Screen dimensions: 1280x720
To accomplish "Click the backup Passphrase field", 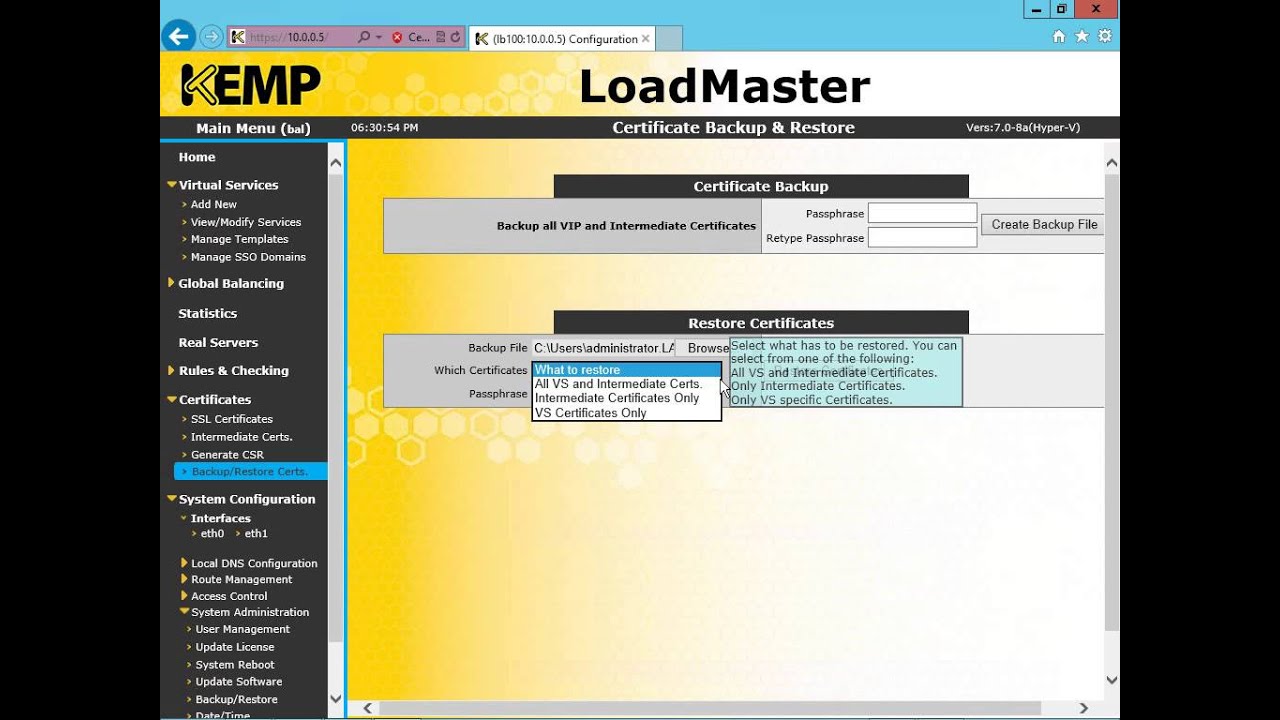I will coord(922,213).
